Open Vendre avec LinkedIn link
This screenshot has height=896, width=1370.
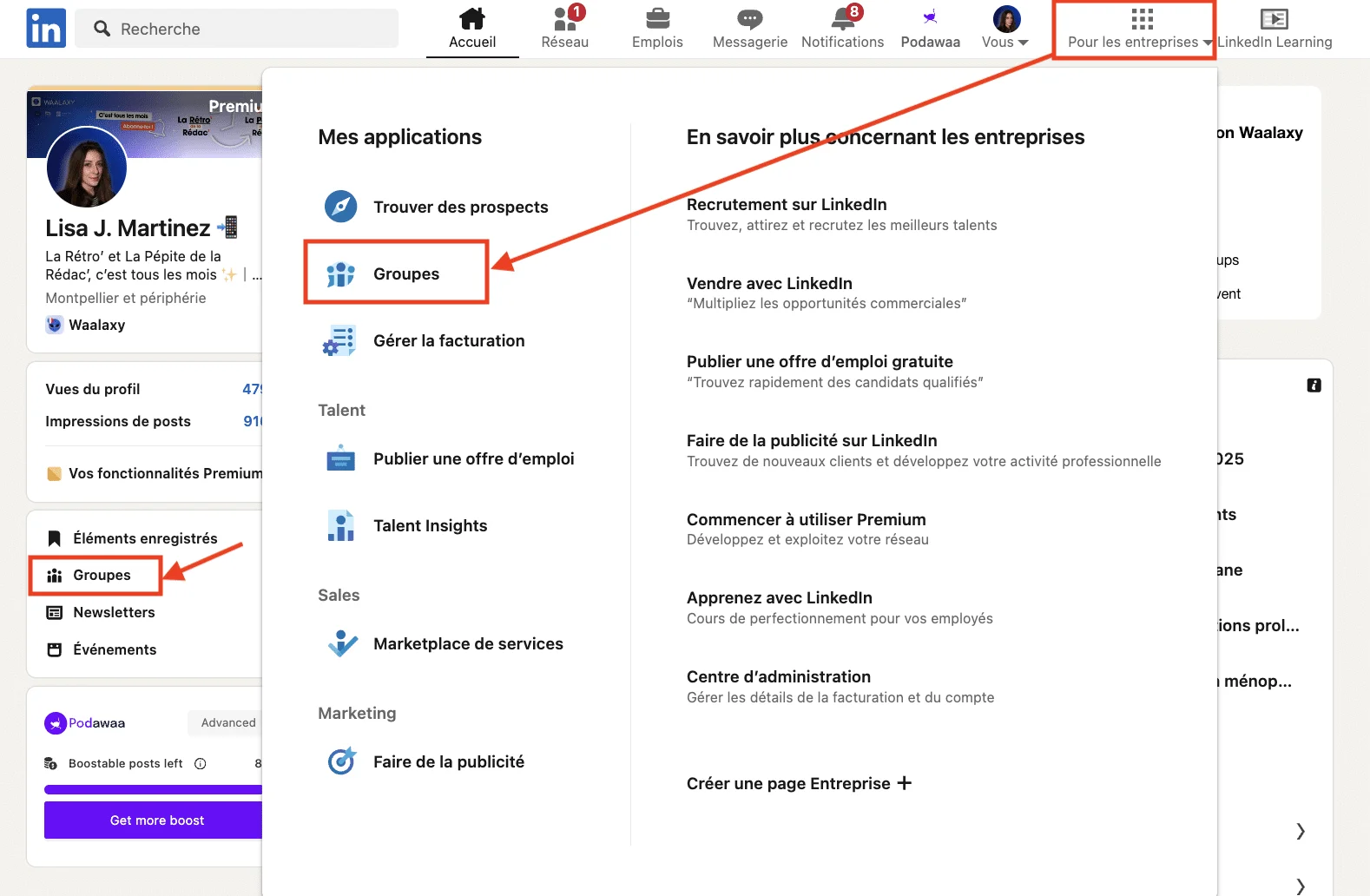click(769, 283)
